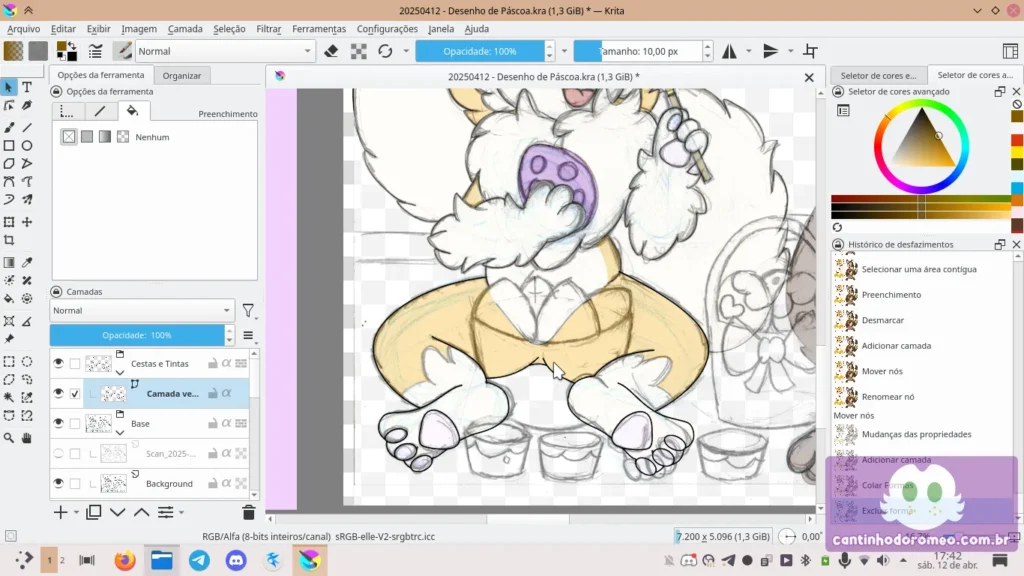Choose the Elliptical Selection tool

(27, 361)
